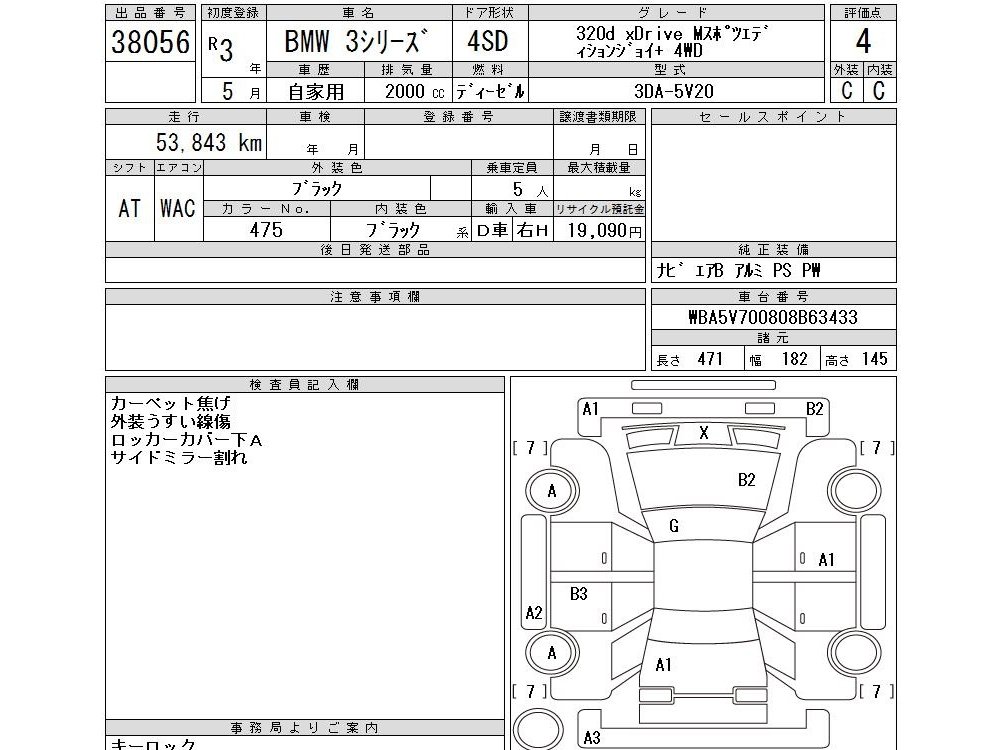Select the A3 mark on the rear bumper

click(592, 738)
